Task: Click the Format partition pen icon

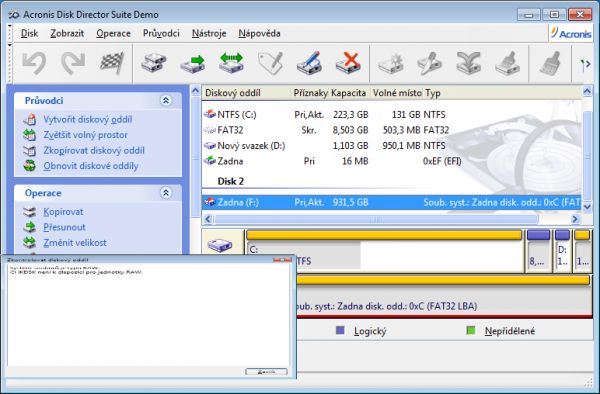Action: [x=309, y=63]
